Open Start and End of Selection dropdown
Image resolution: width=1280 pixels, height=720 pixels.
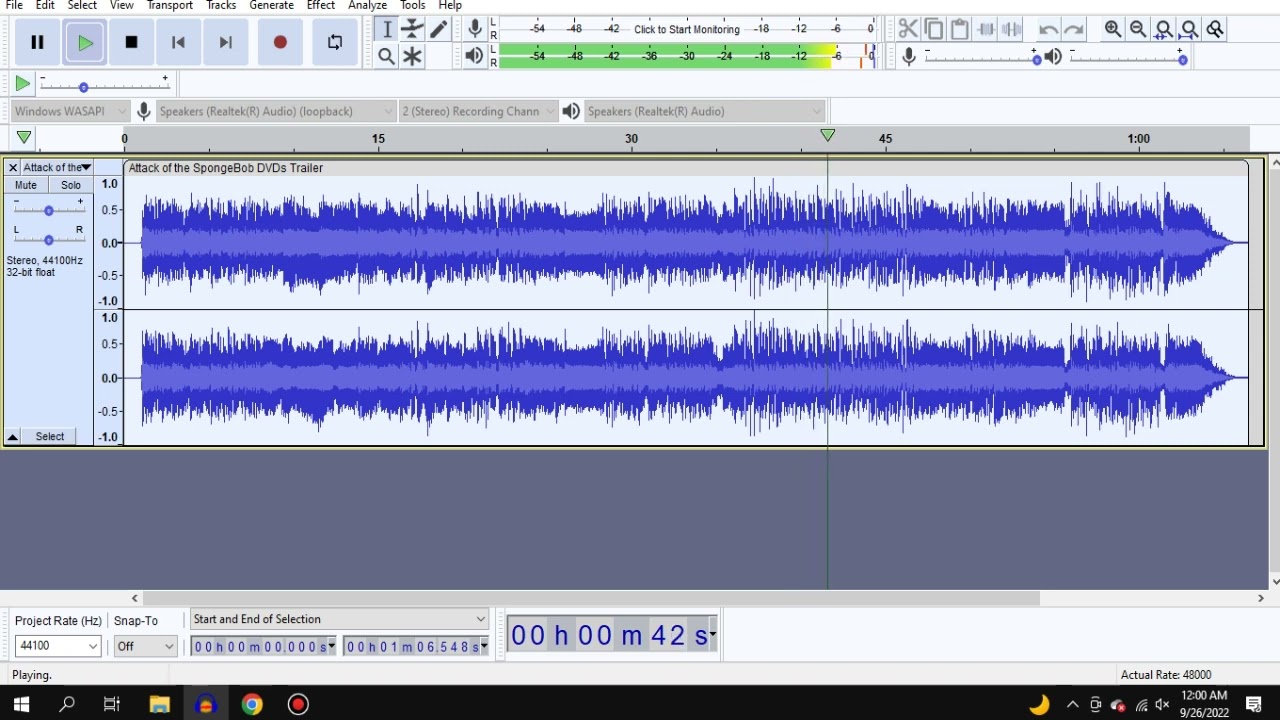tap(339, 619)
